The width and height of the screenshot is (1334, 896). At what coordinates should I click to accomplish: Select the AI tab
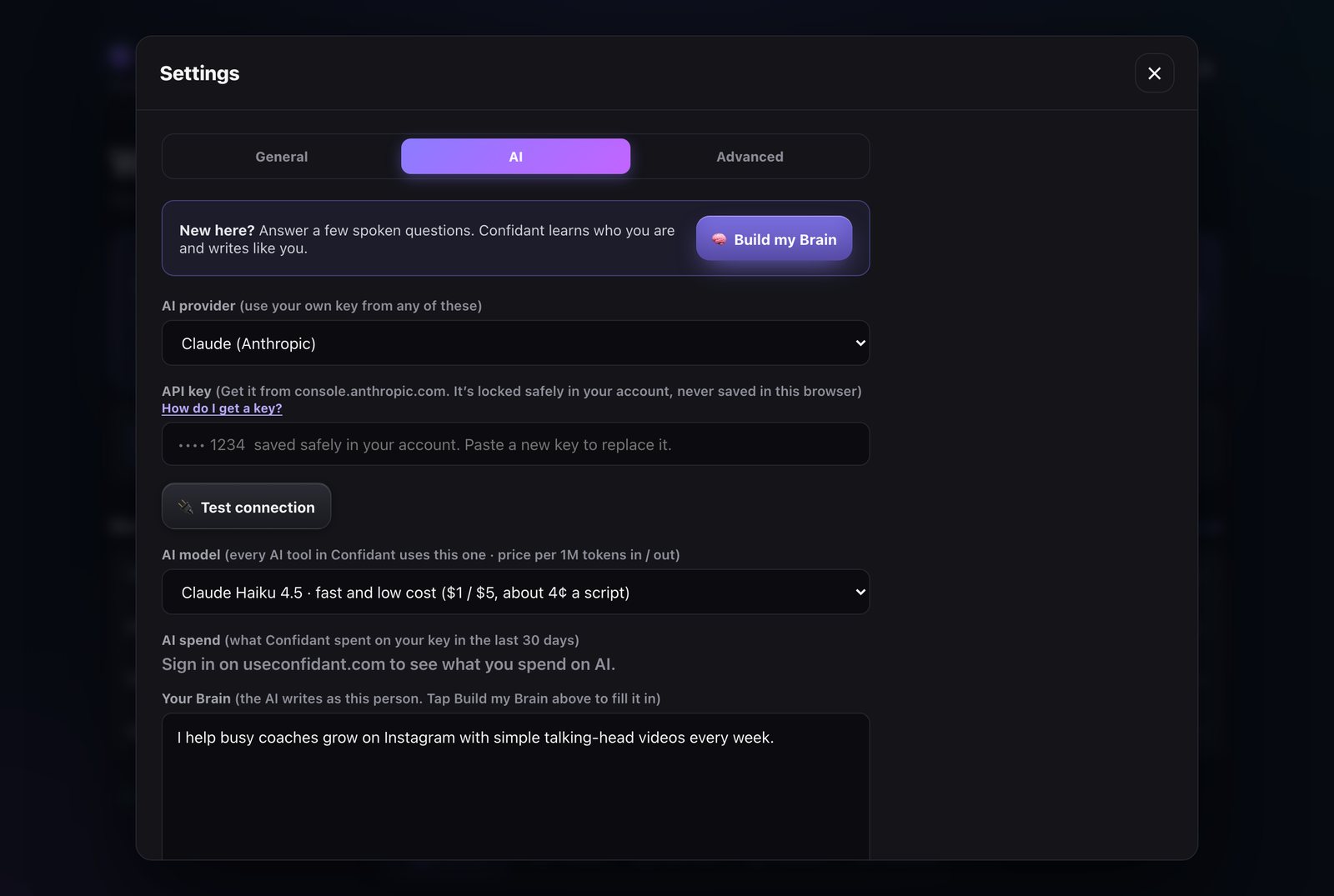pos(515,157)
